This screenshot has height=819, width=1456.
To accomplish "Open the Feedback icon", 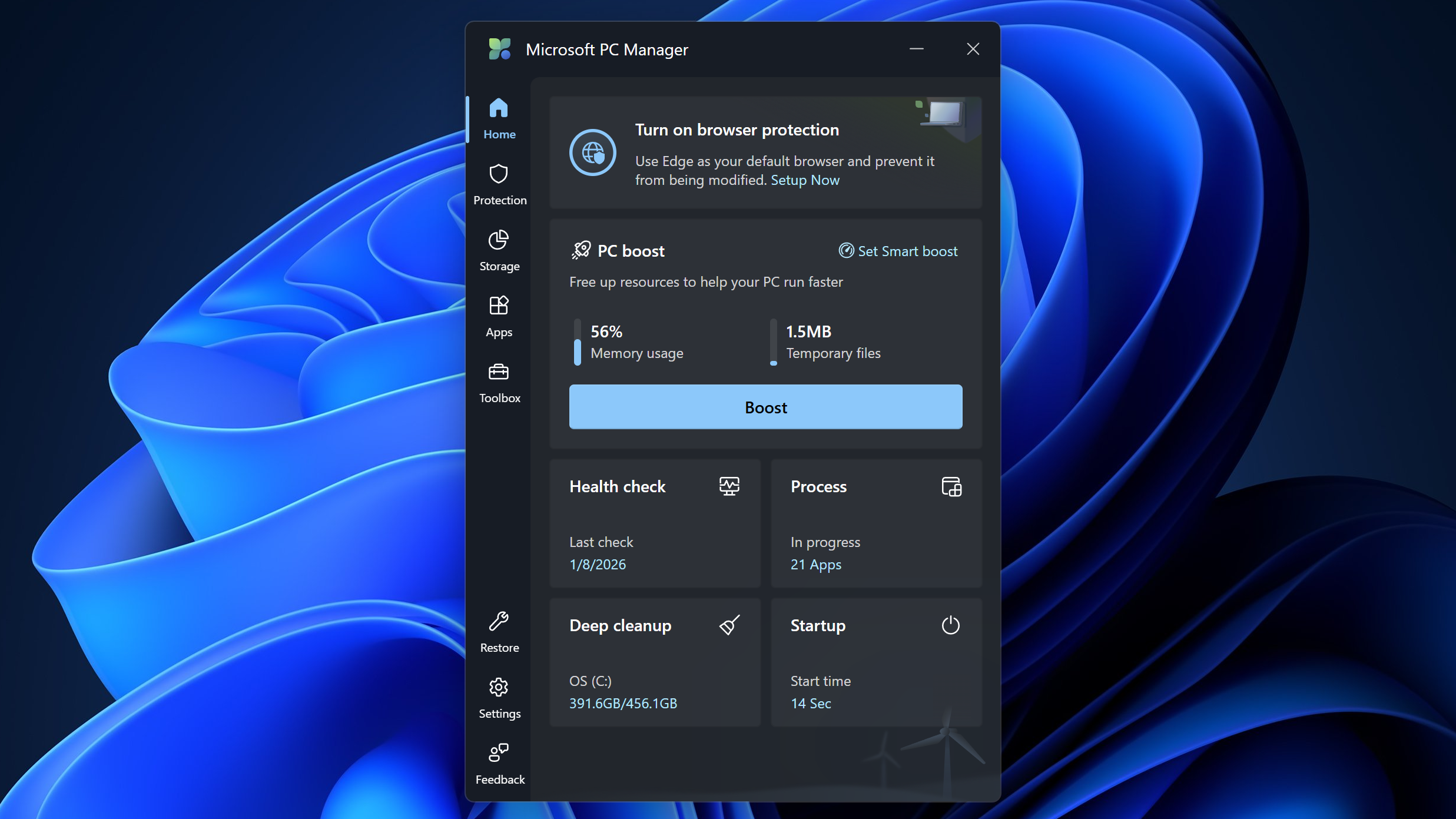I will 498,753.
